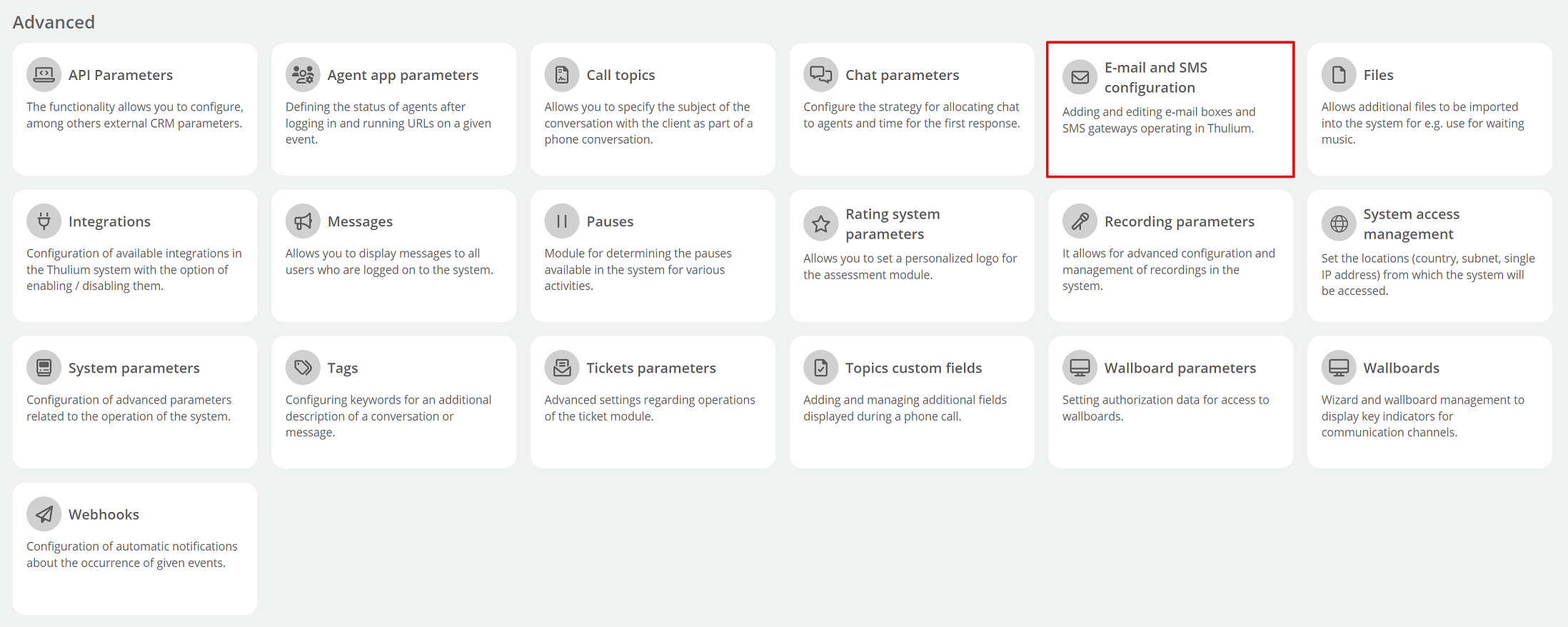Open Wallboard parameters heading
This screenshot has width=1568, height=627.
point(1180,368)
